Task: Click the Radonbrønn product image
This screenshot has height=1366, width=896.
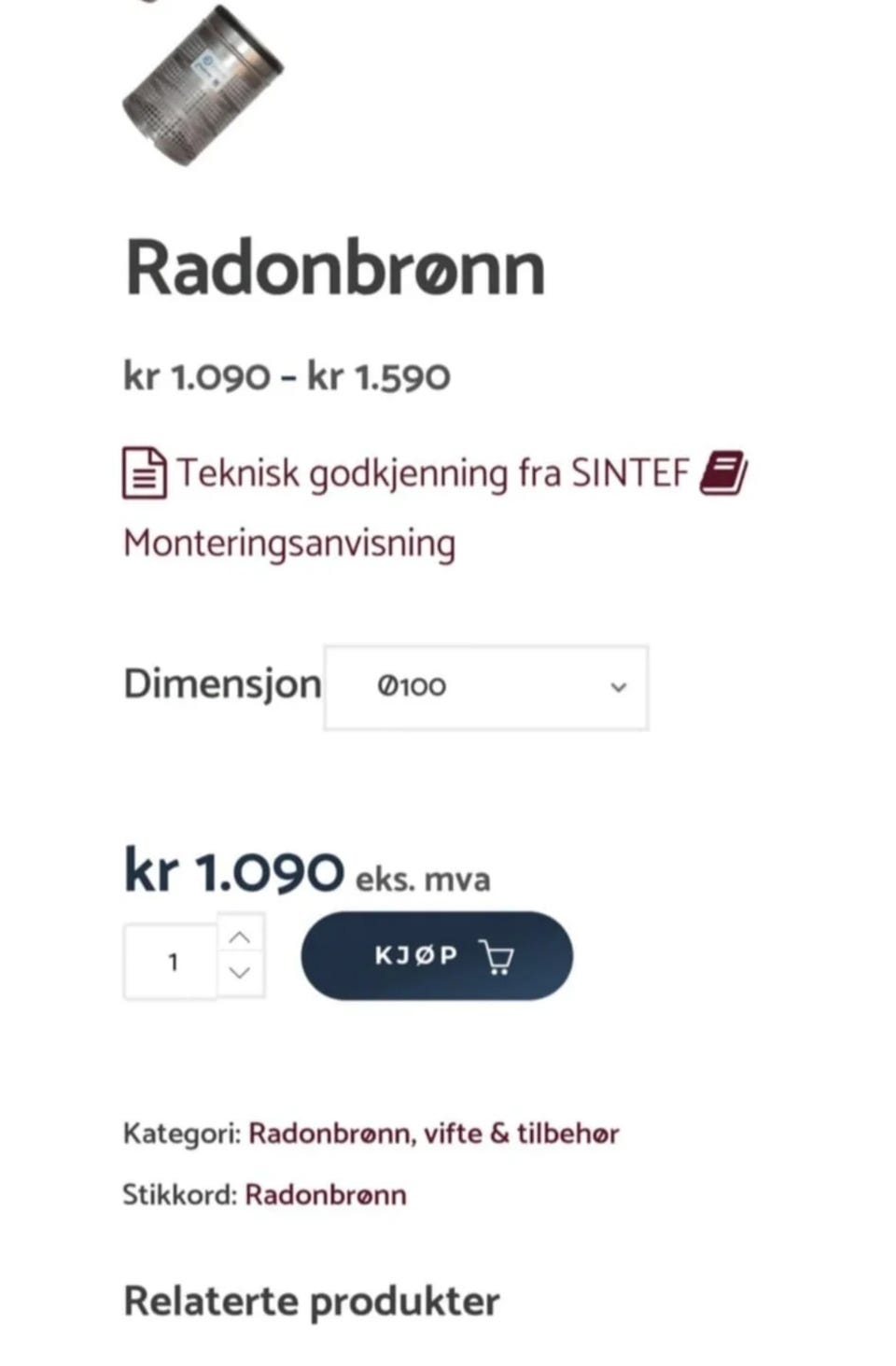Action: [203, 84]
